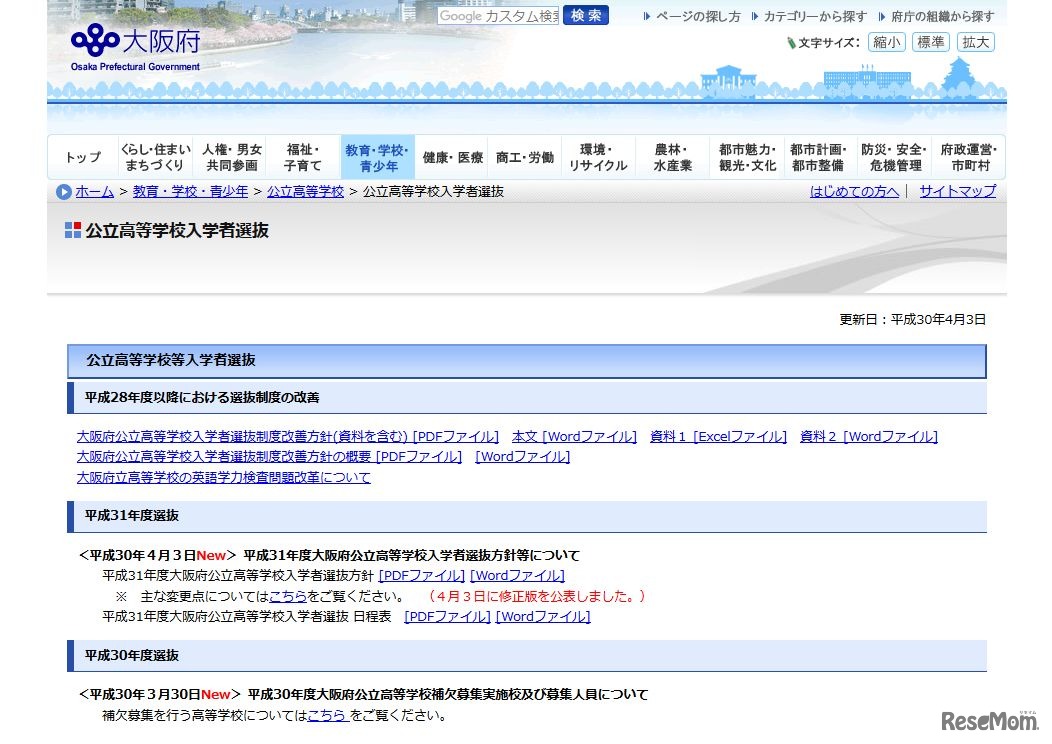The height and width of the screenshot is (744, 1052).
Task: Click the blue home arrow icon in breadcrumb
Action: click(x=64, y=192)
